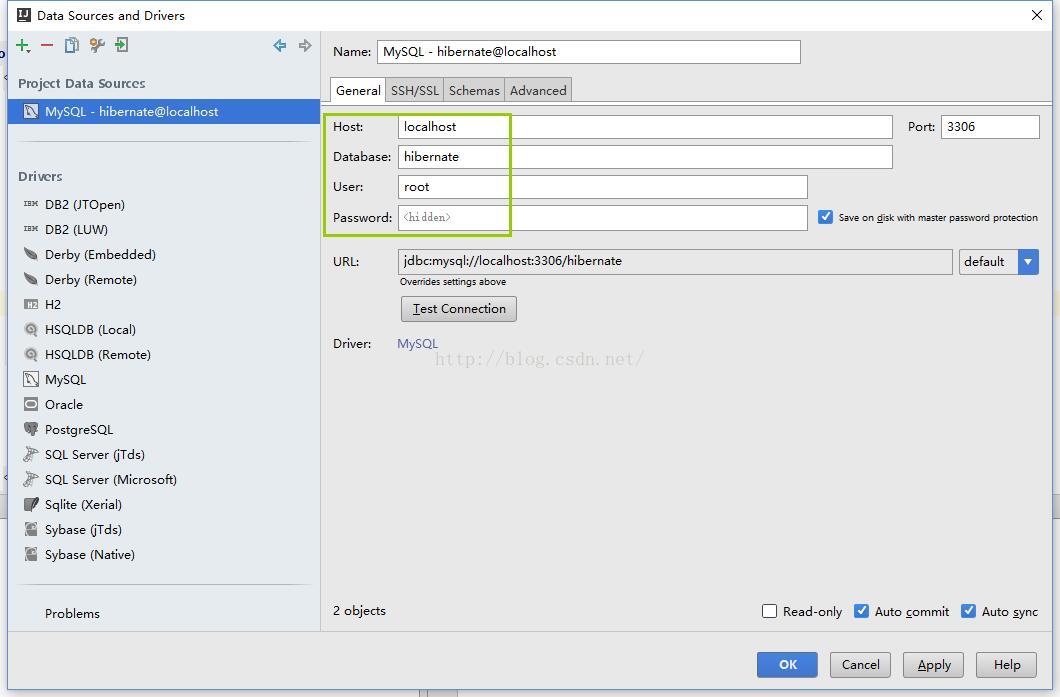Select the Oracle driver
Screen dimensions: 1060x697
(x=64, y=404)
